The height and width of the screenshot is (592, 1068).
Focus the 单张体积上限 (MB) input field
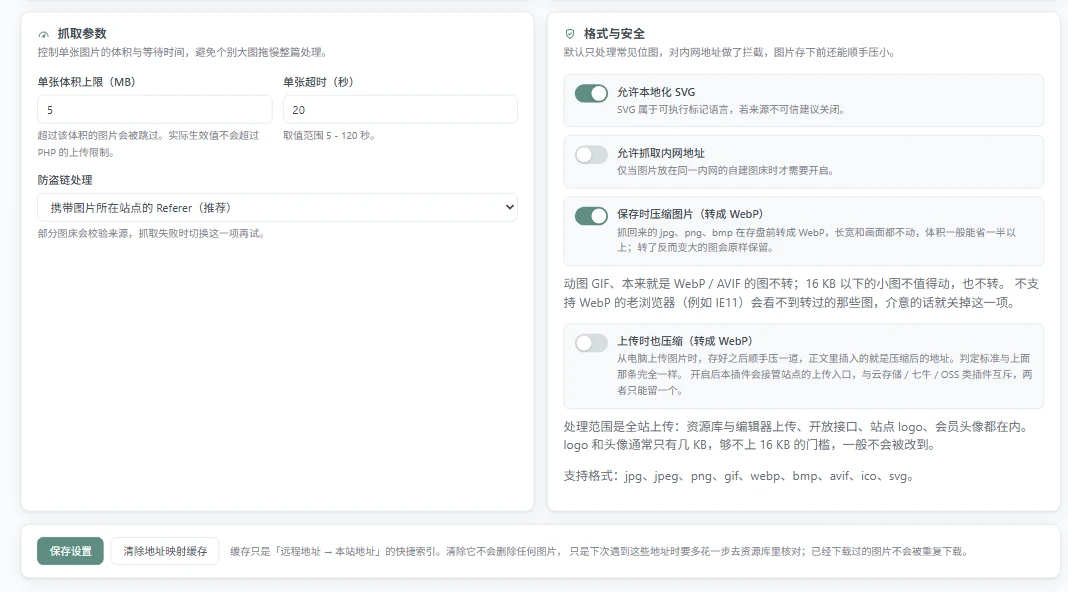pos(155,110)
